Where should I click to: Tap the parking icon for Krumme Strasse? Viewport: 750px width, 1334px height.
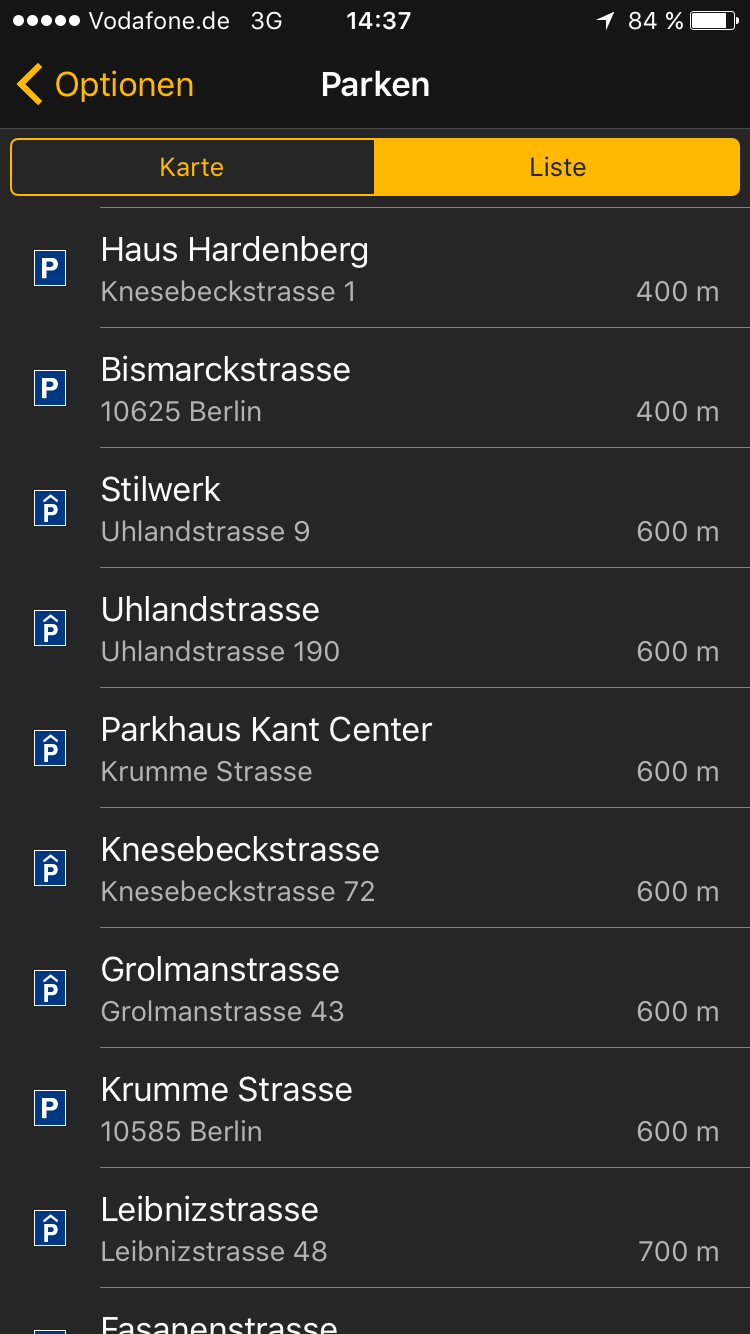point(50,1108)
